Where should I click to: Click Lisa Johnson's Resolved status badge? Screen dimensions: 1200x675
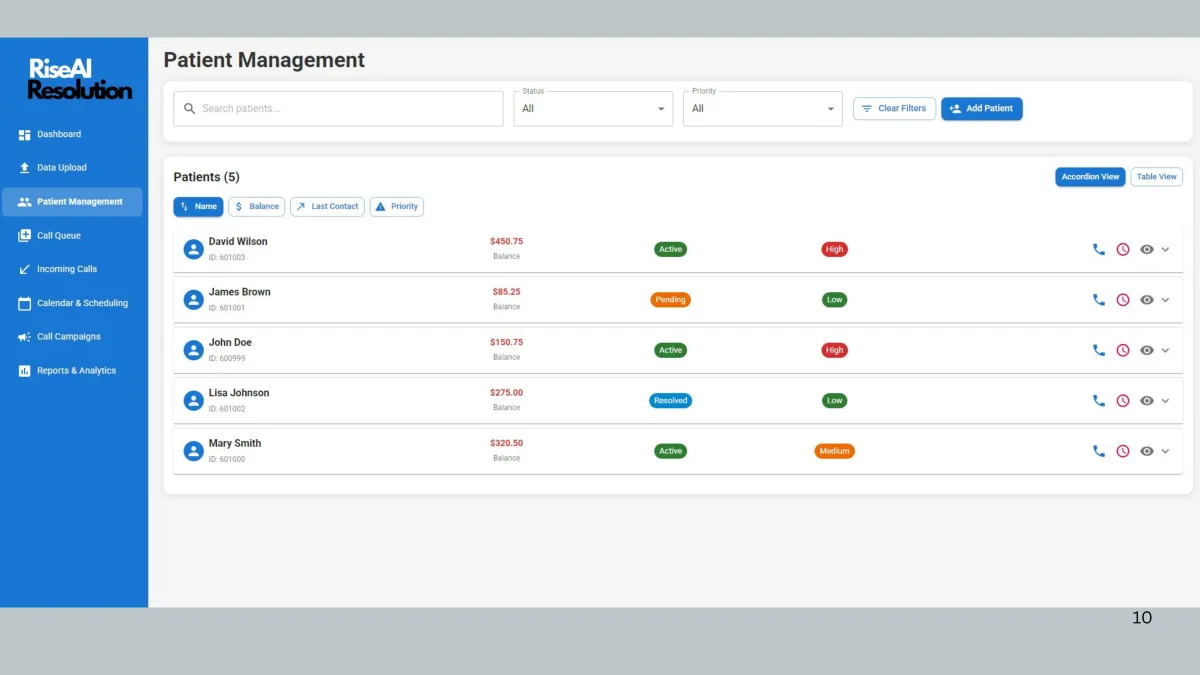pos(670,401)
